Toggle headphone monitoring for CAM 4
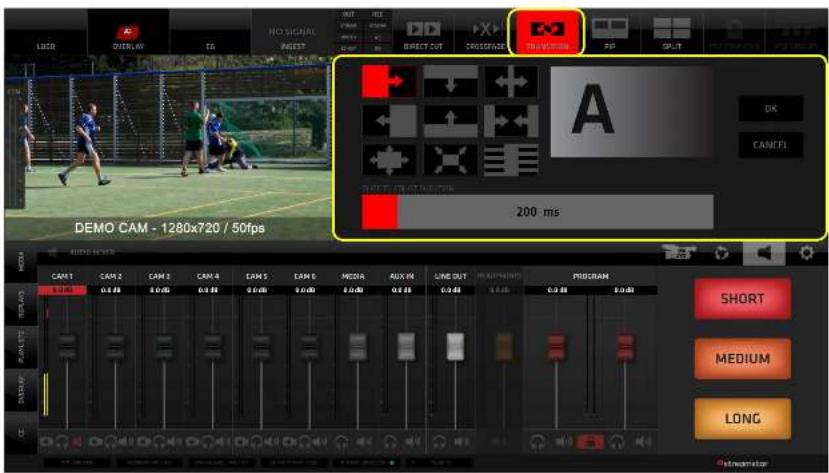The width and height of the screenshot is (829, 473). [x=208, y=441]
